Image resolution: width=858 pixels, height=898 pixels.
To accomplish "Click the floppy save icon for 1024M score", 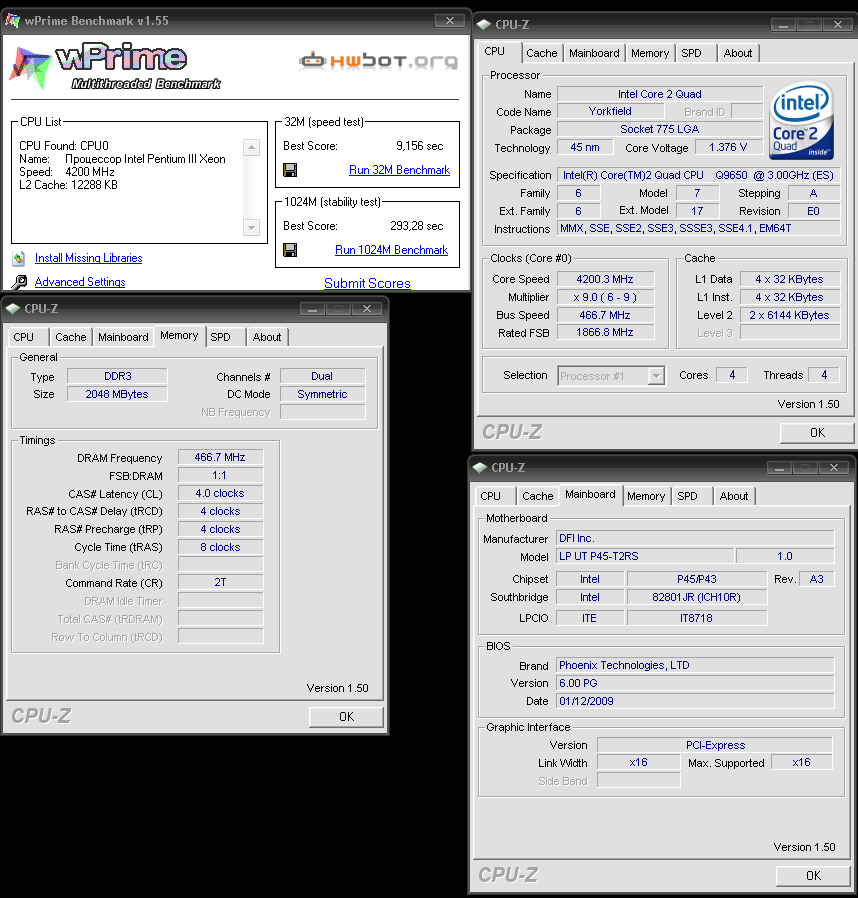I will (290, 250).
